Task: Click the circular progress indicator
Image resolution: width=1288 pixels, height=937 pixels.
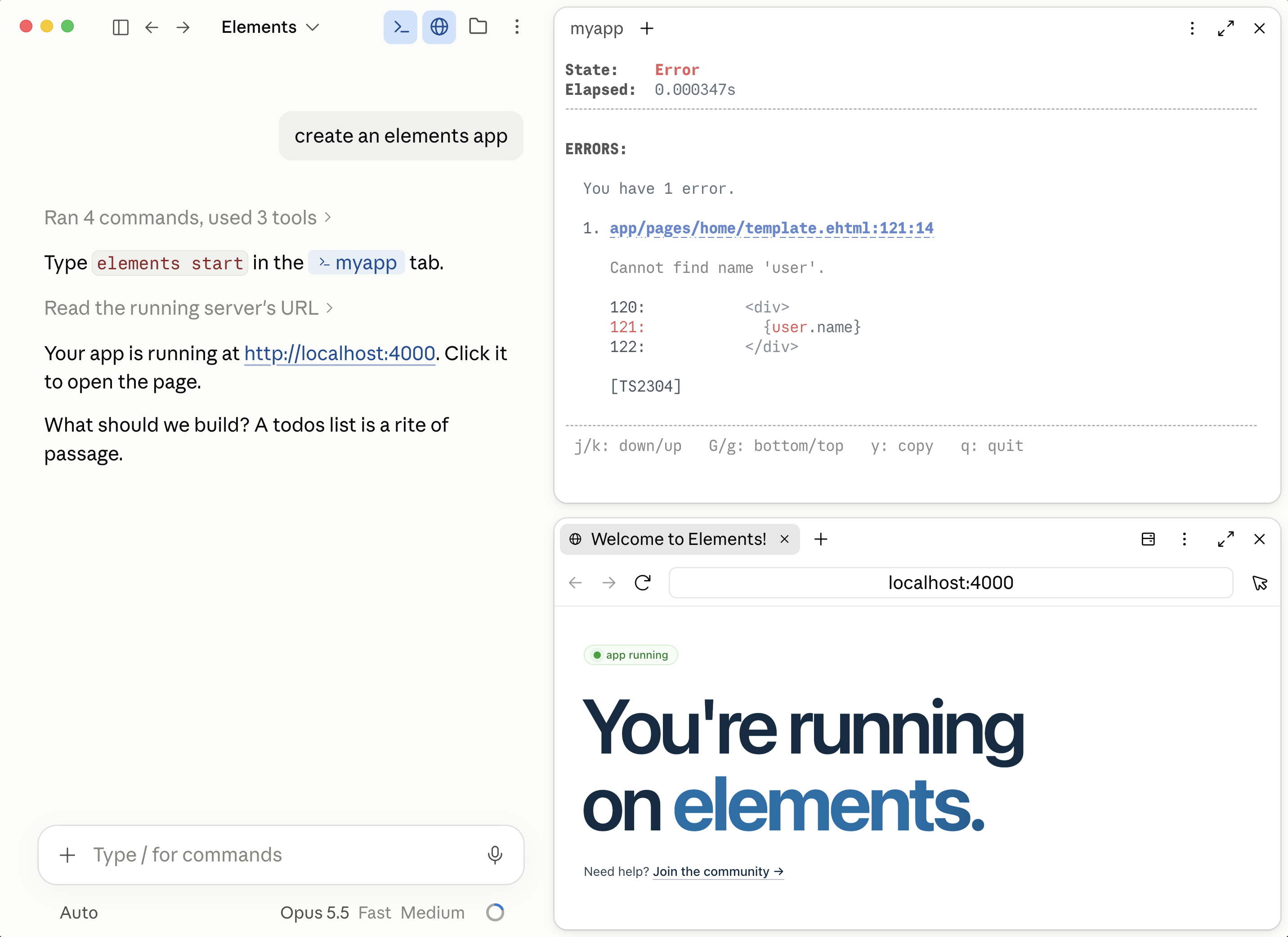Action: [x=495, y=913]
